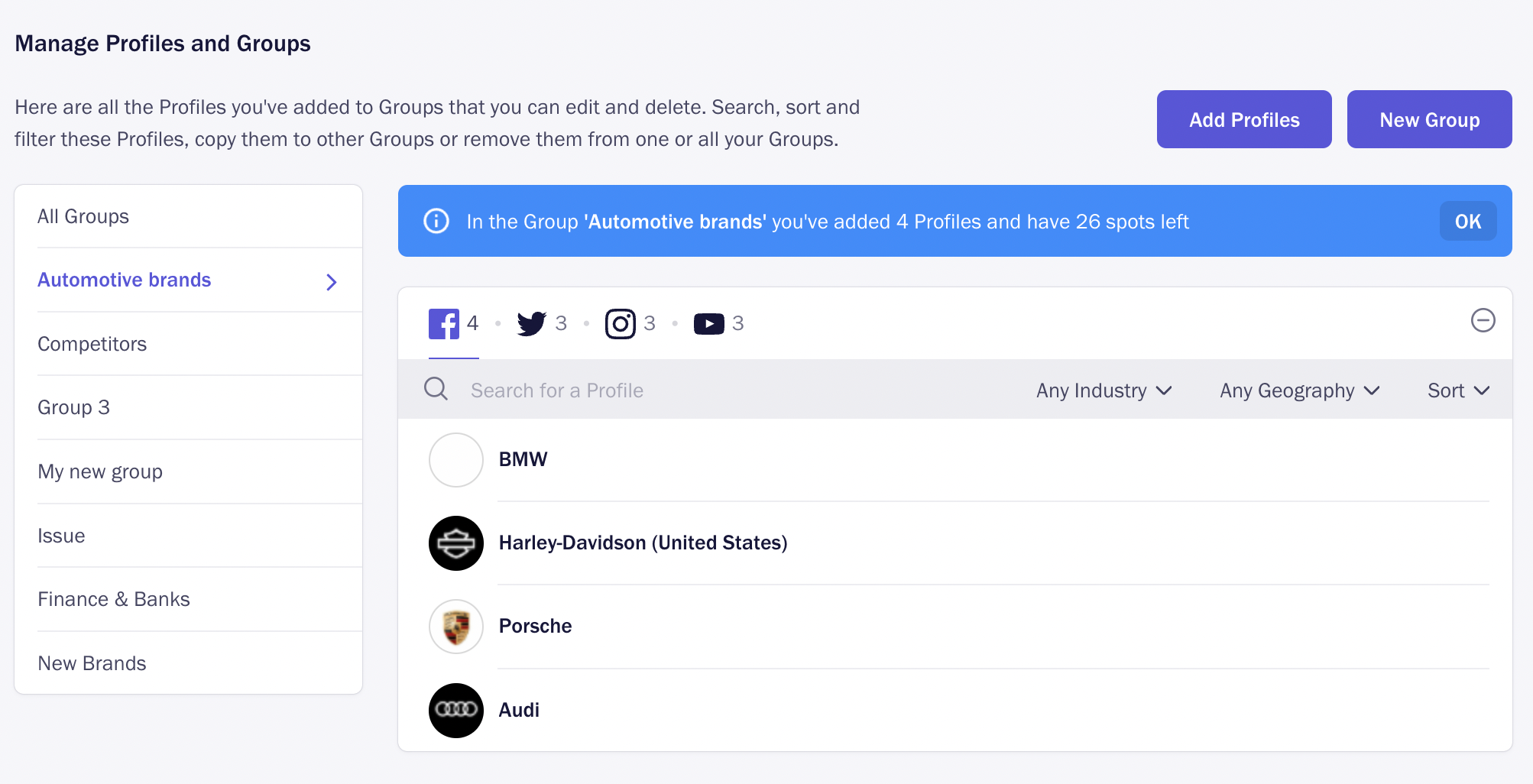This screenshot has width=1533, height=784.
Task: Click the empty BMW avatar circle
Action: (x=456, y=460)
